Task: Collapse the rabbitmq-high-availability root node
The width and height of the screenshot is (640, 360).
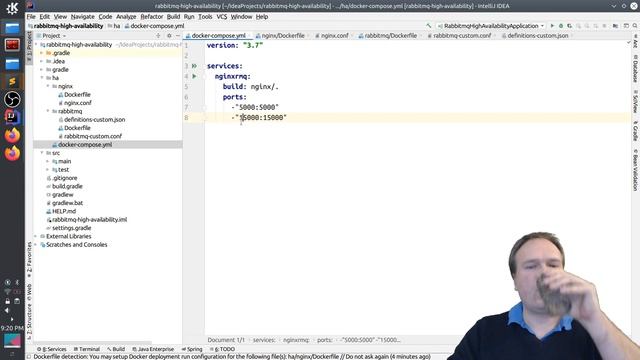Action: (37, 44)
